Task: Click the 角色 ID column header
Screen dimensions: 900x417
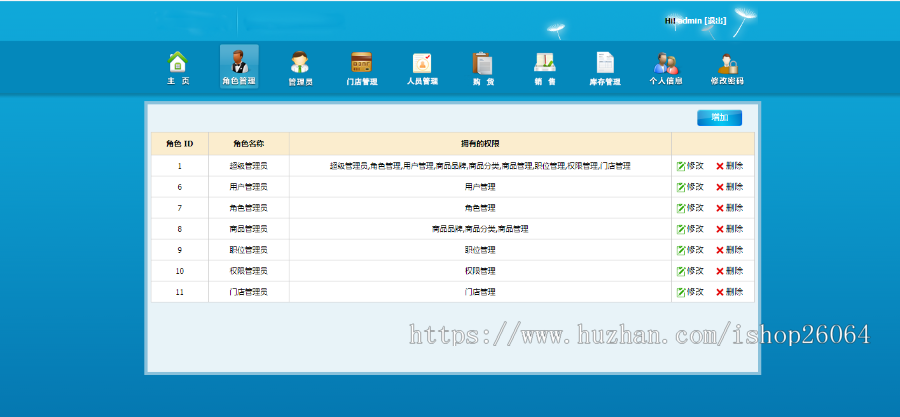Action: [x=180, y=144]
